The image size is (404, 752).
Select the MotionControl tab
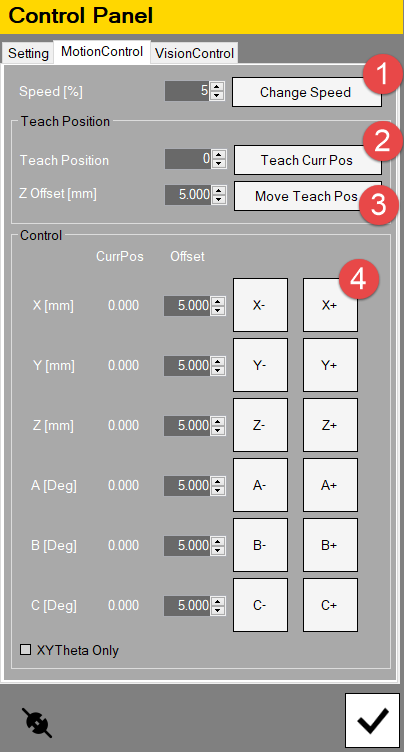click(x=102, y=52)
